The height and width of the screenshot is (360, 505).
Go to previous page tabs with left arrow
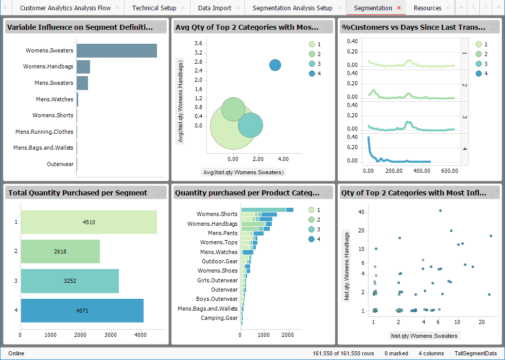point(473,7)
